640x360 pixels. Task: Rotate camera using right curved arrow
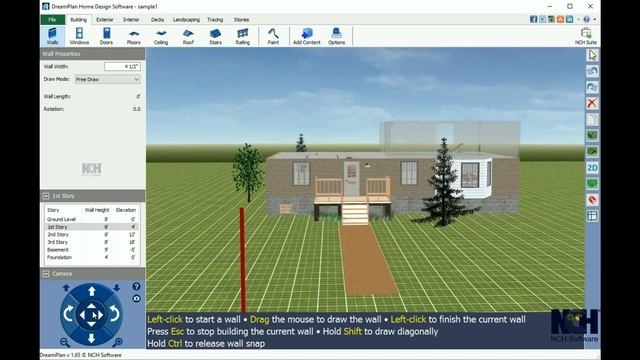point(115,314)
